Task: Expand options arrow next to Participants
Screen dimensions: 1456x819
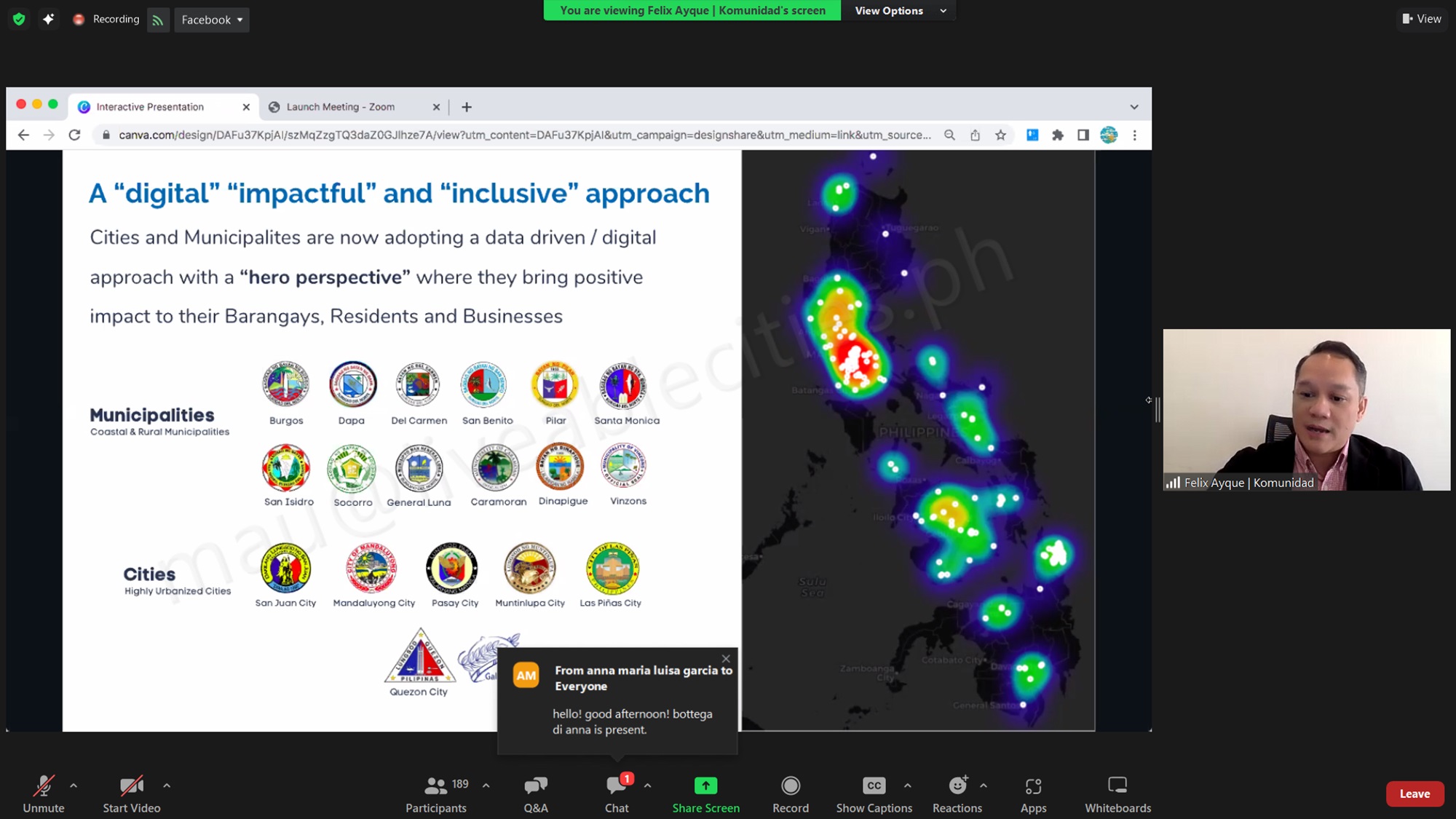Action: coord(486,786)
